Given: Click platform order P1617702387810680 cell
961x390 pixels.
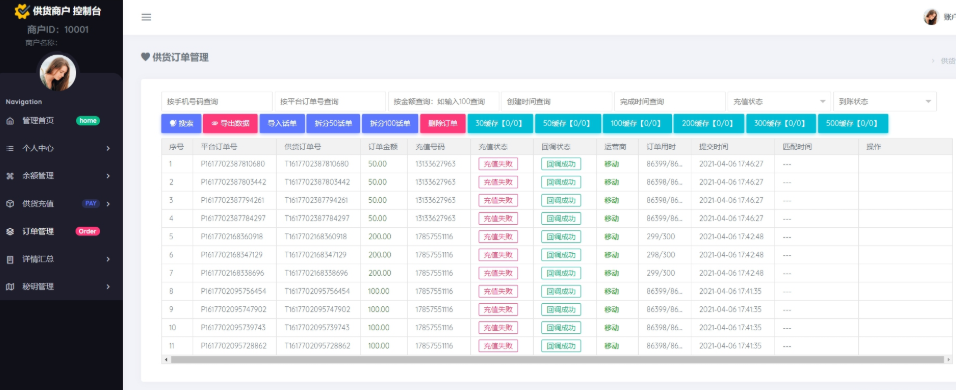Looking at the screenshot, I should coord(233,164).
